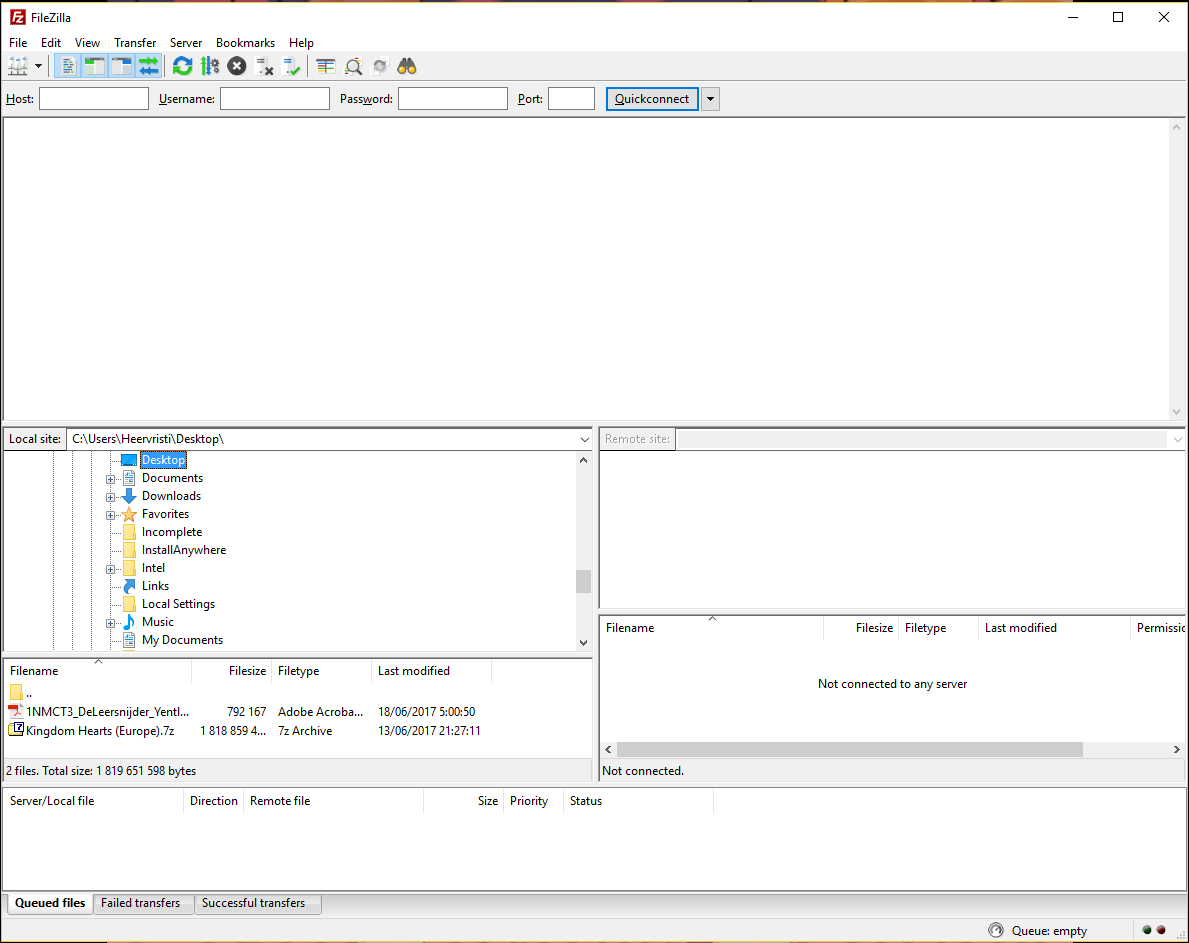Viewport: 1189px width, 943px height.
Task: Toggle directory comparison
Action: [x=353, y=67]
